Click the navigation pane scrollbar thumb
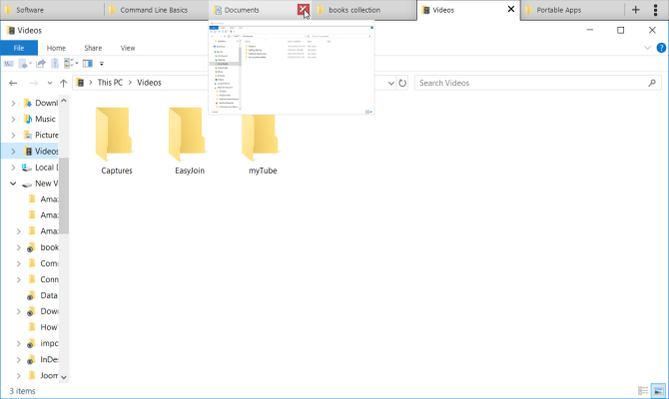The image size is (669, 399). (x=64, y=196)
